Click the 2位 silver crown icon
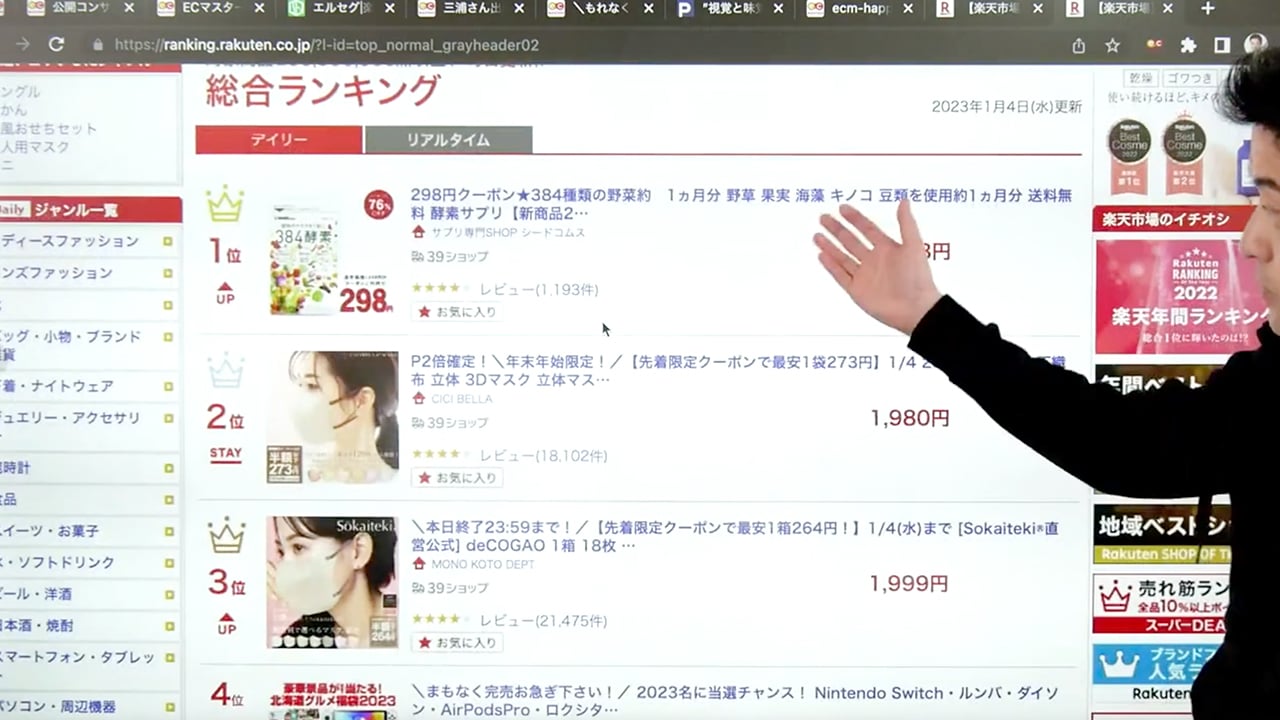This screenshot has height=720, width=1280. 226,370
